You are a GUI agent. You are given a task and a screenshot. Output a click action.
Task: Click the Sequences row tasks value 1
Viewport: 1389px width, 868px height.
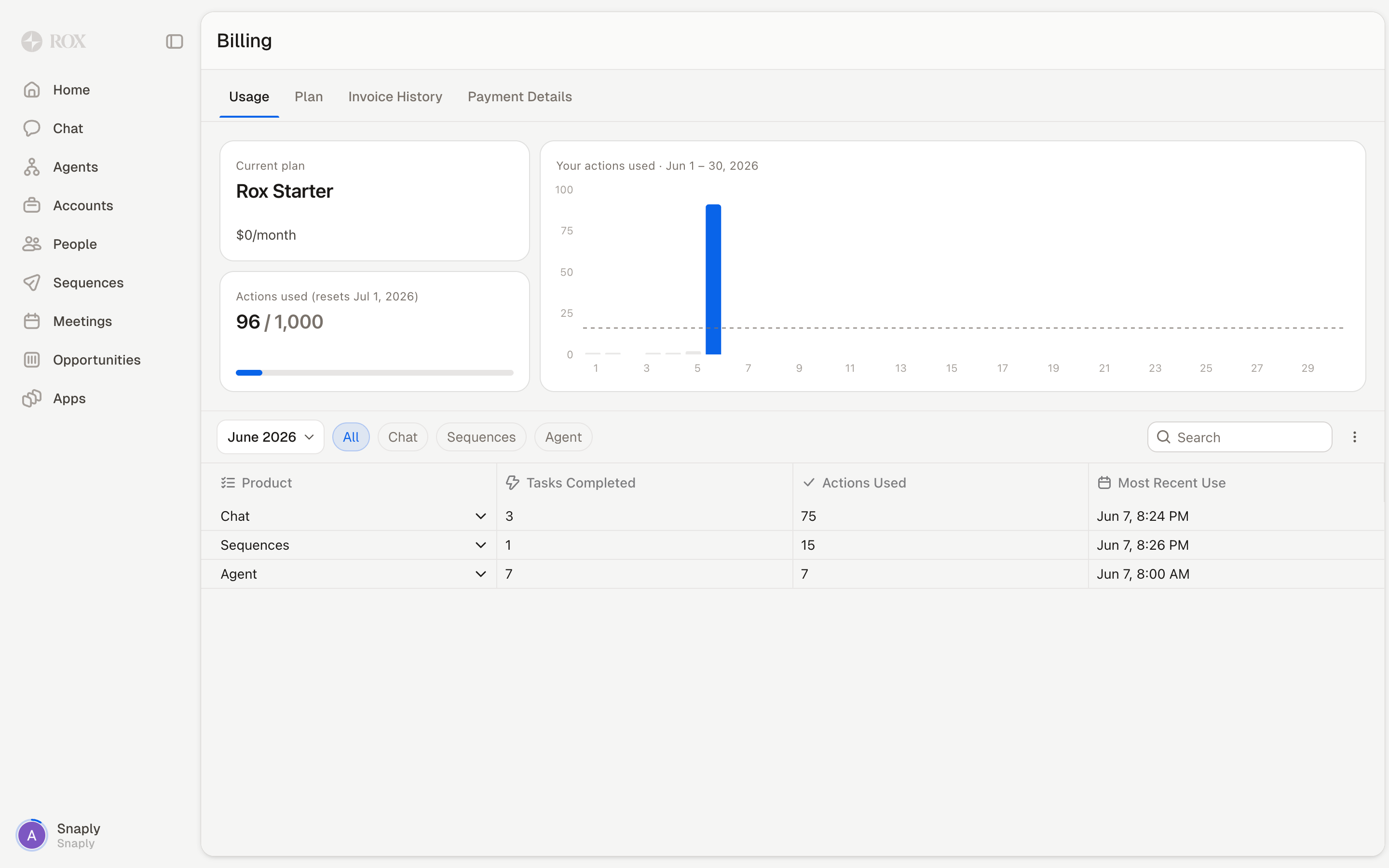(508, 545)
